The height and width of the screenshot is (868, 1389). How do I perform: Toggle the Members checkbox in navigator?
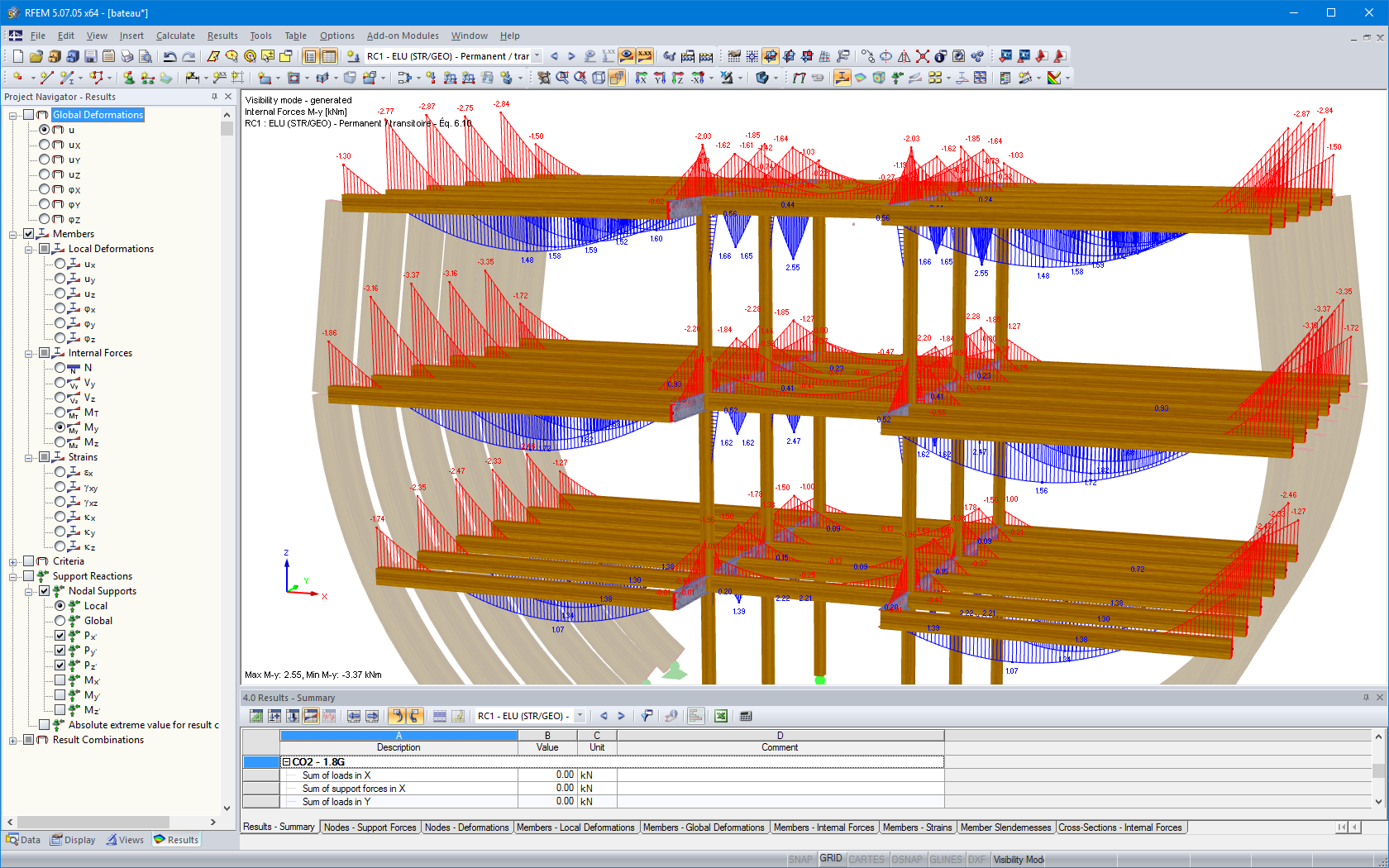pyautogui.click(x=29, y=234)
